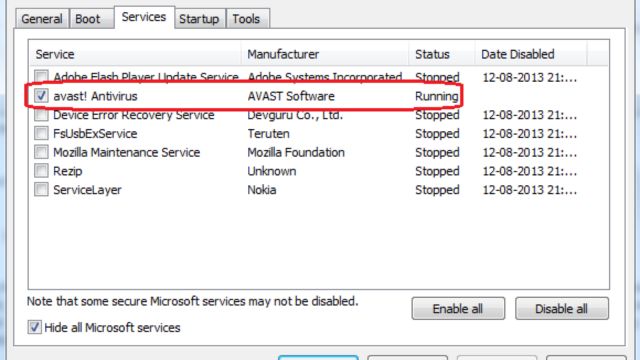Select the Startup tab
This screenshot has height=360, width=640.
click(199, 19)
